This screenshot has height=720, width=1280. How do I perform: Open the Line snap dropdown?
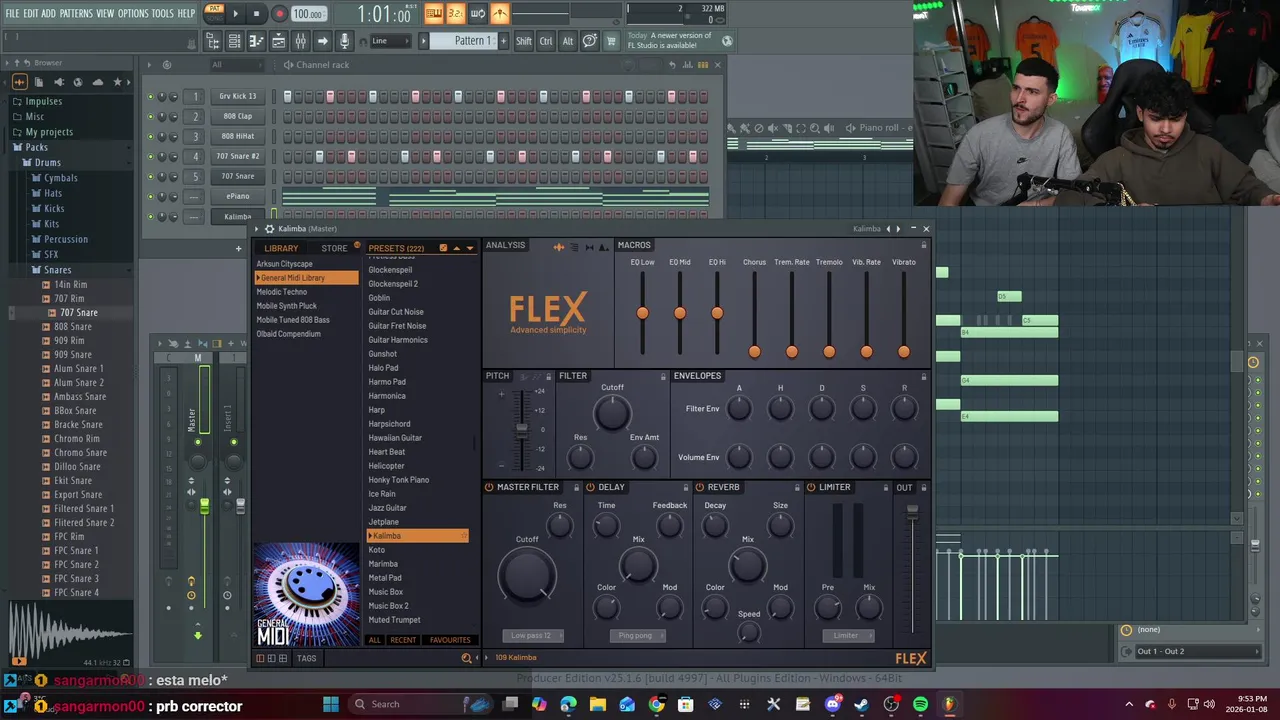pos(391,41)
